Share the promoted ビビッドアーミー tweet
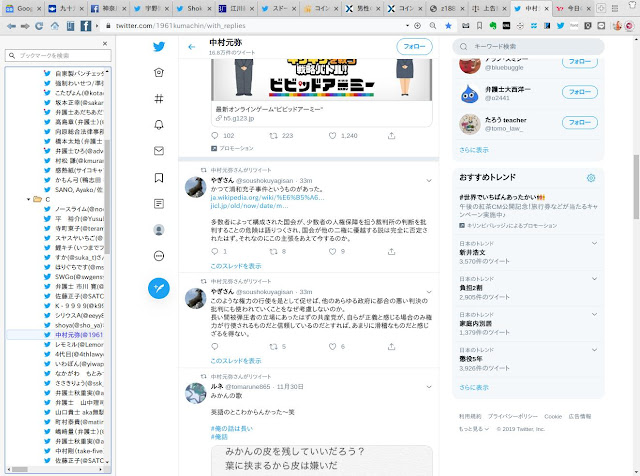The height and width of the screenshot is (476, 640). coord(391,136)
